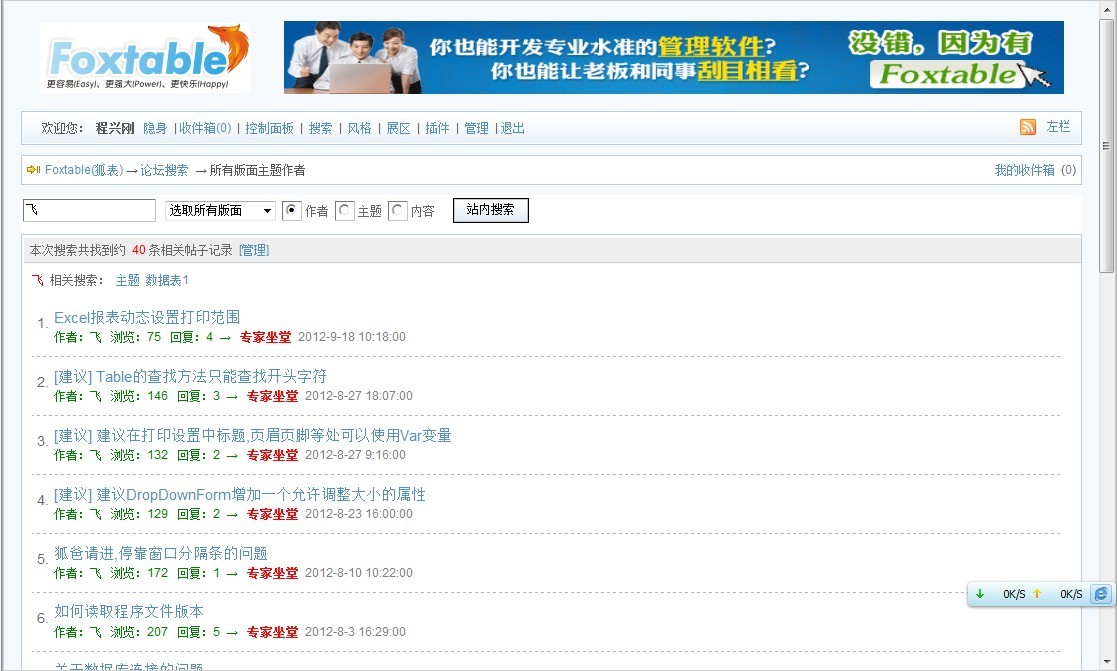
Task: Click the [管理] link in the results header
Action: pos(254,250)
